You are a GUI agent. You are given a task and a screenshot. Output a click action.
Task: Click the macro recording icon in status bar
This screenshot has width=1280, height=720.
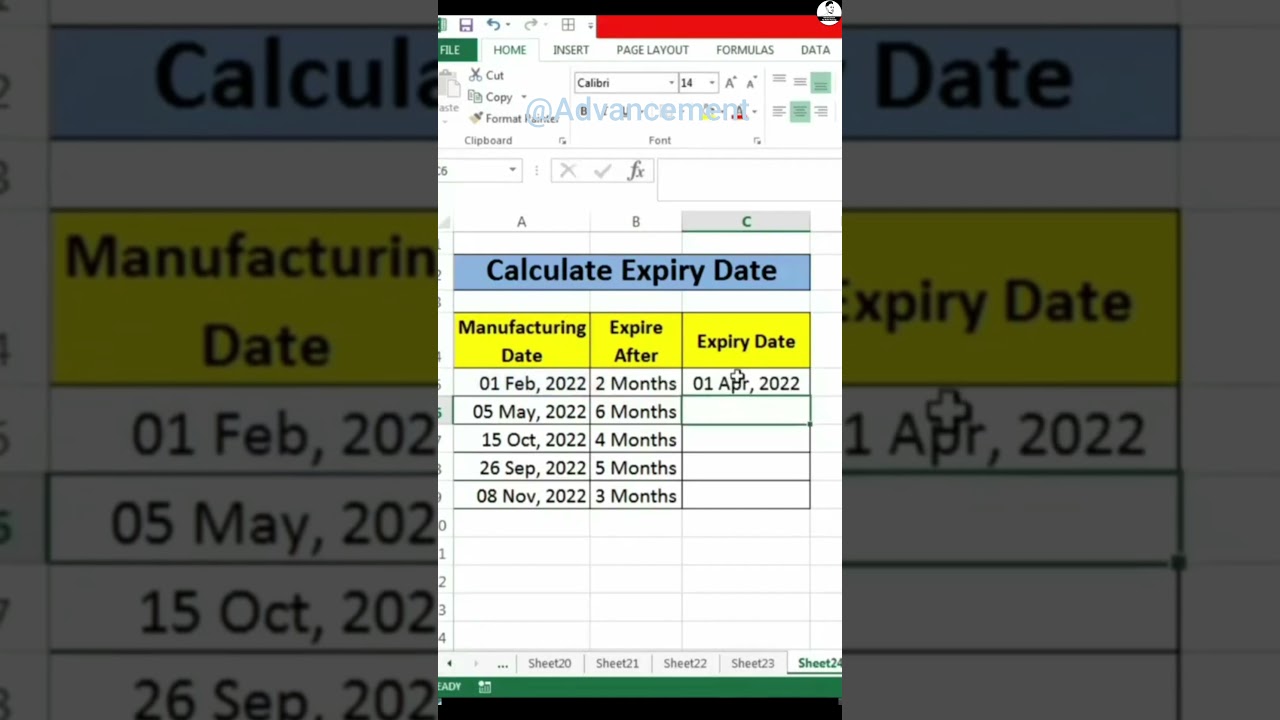point(485,686)
